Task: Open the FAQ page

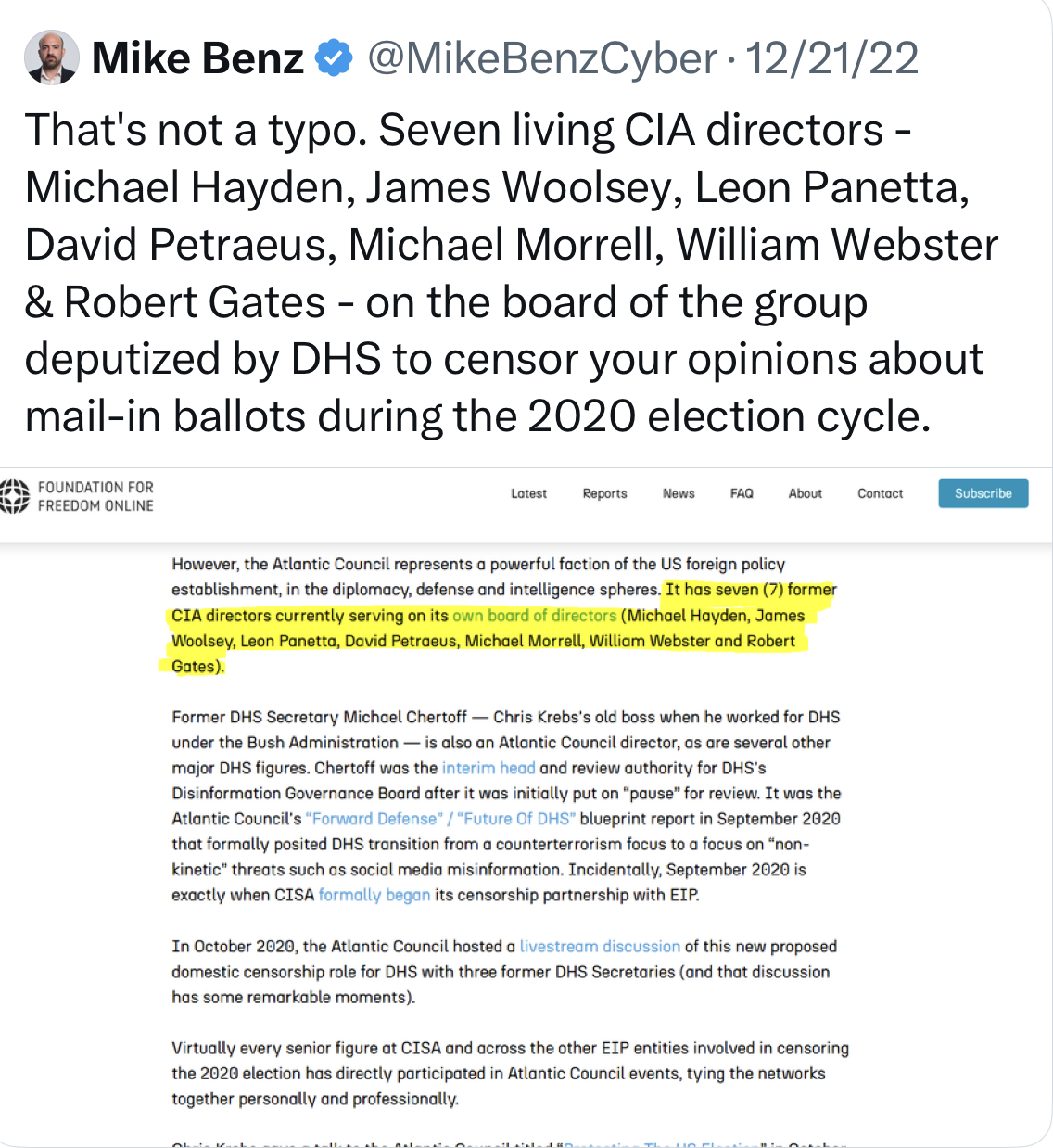Action: (x=742, y=493)
